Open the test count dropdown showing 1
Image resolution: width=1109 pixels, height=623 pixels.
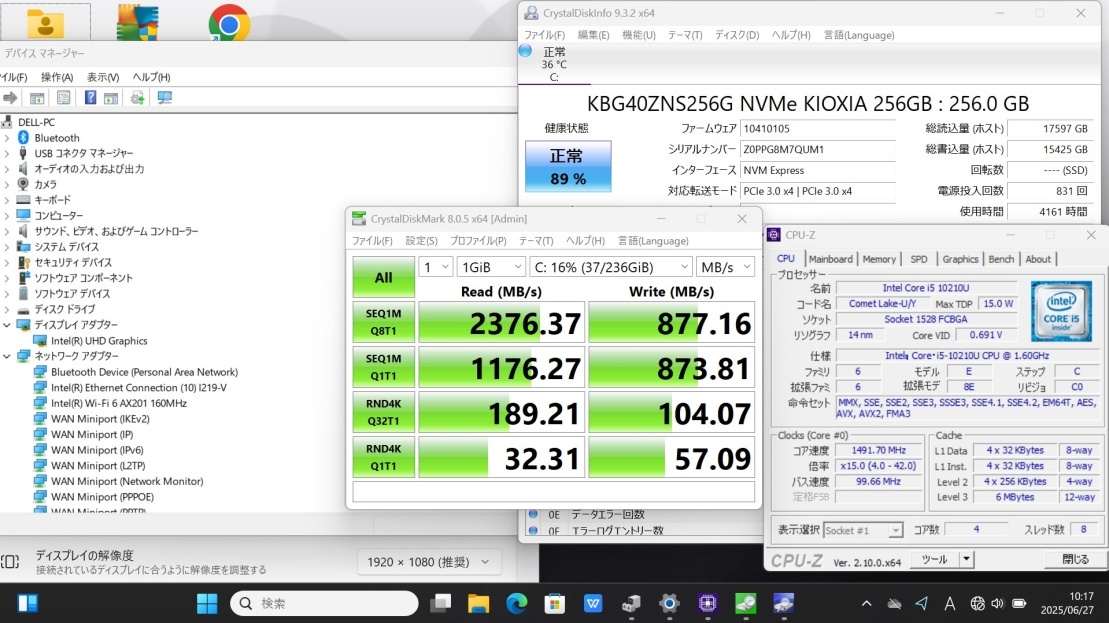(x=436, y=267)
